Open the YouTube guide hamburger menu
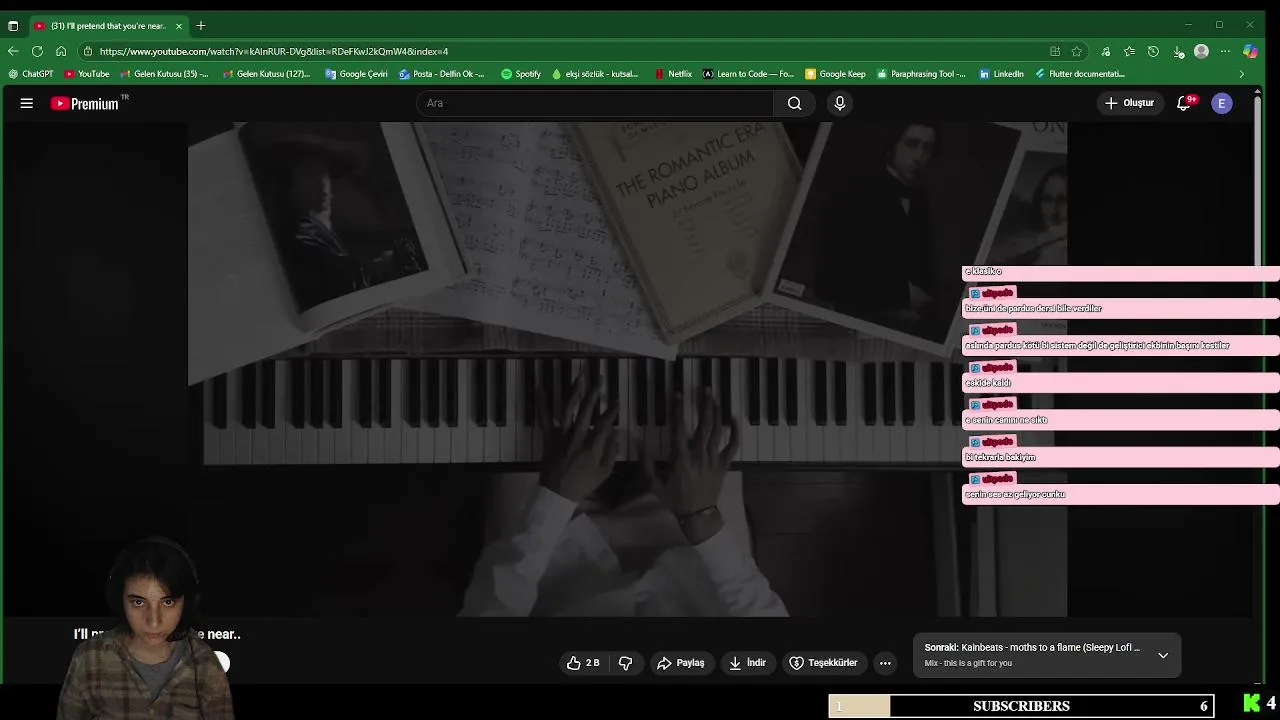The height and width of the screenshot is (720, 1280). (x=27, y=103)
